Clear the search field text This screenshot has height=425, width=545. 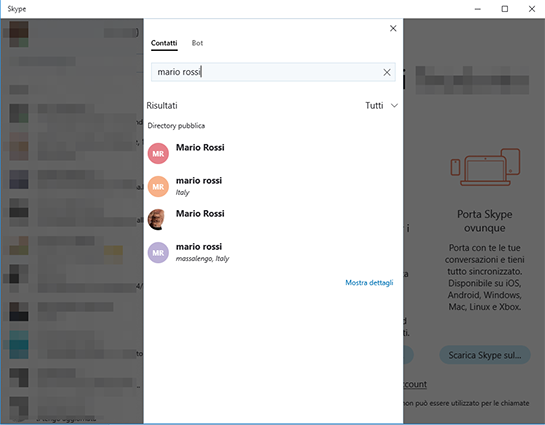coord(387,72)
